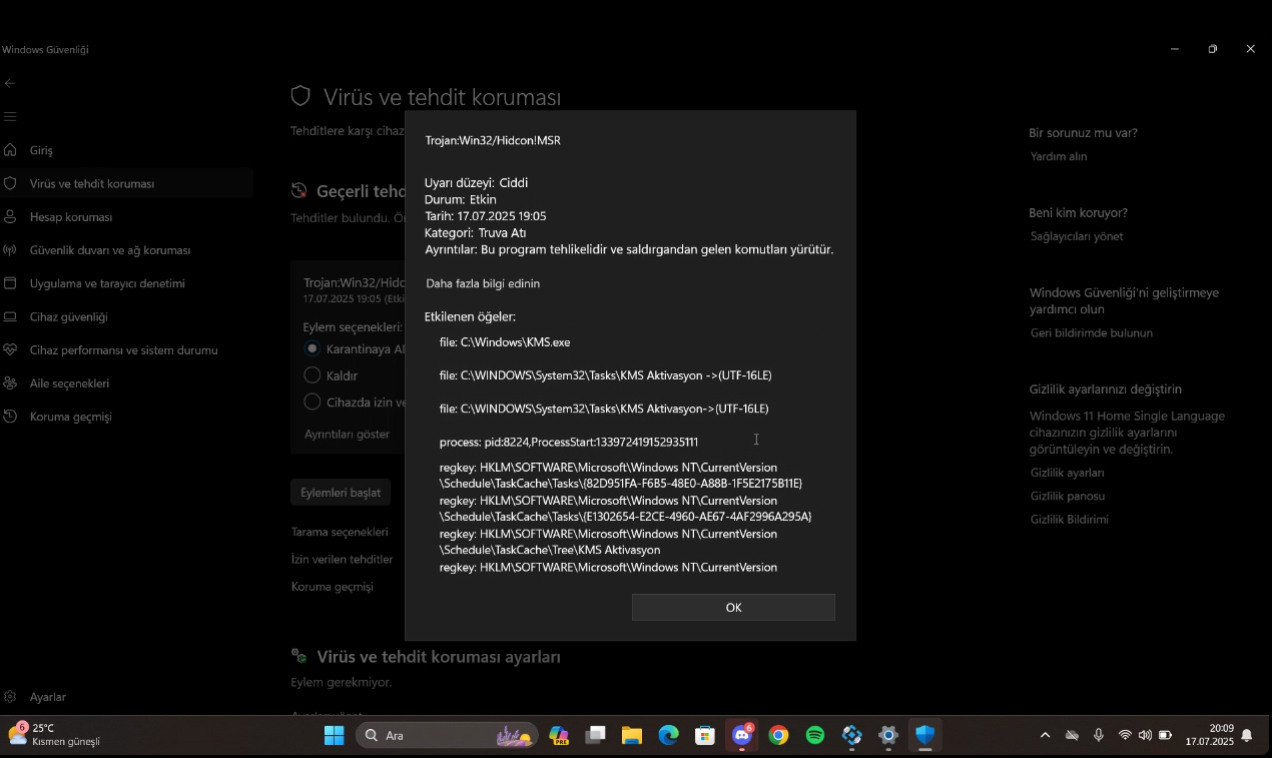
Task: Click Geri bildirimde bulunun link
Action: coord(1091,333)
